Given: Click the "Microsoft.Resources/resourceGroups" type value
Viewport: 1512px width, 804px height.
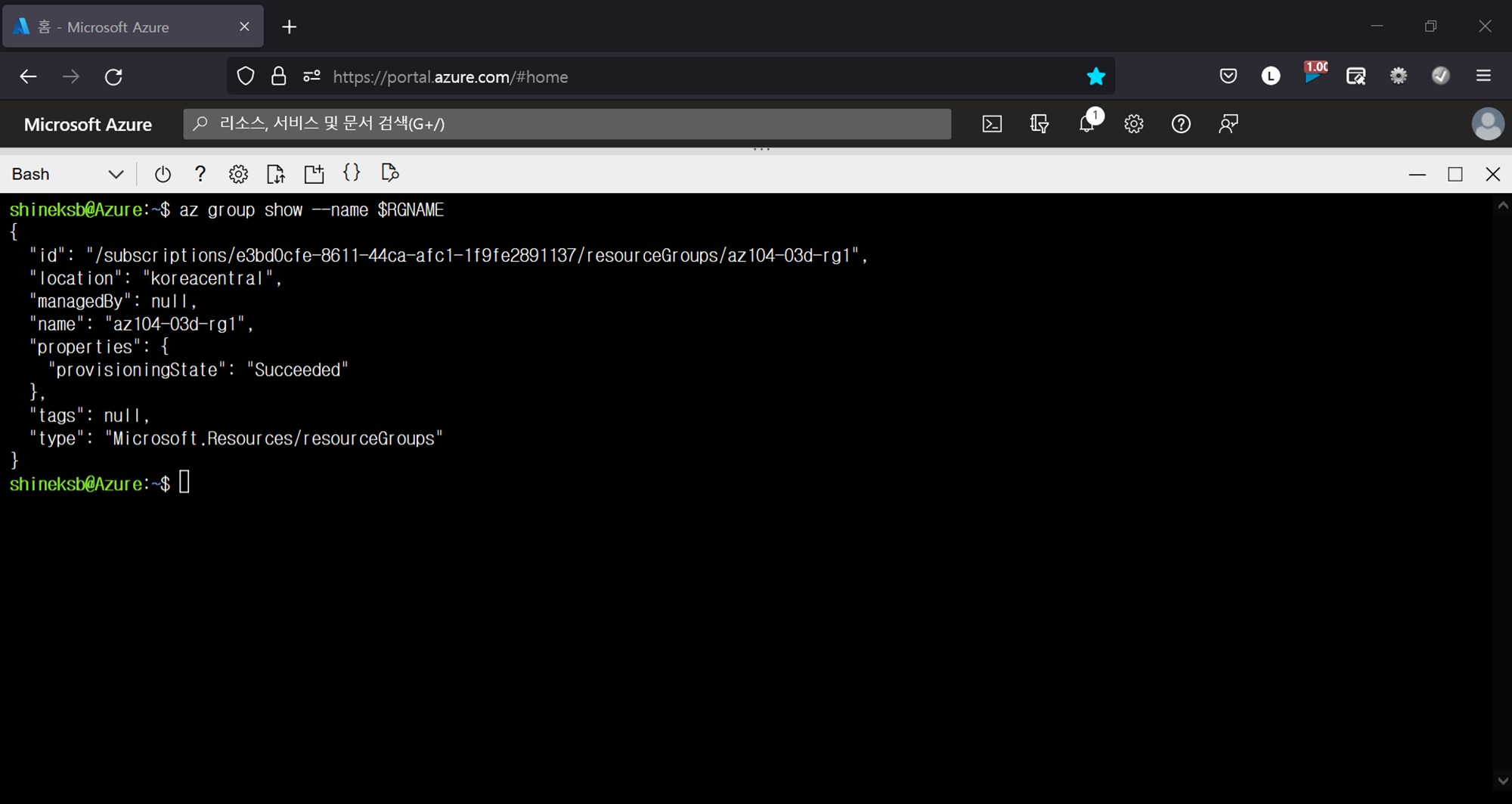Looking at the screenshot, I should pyautogui.click(x=274, y=439).
